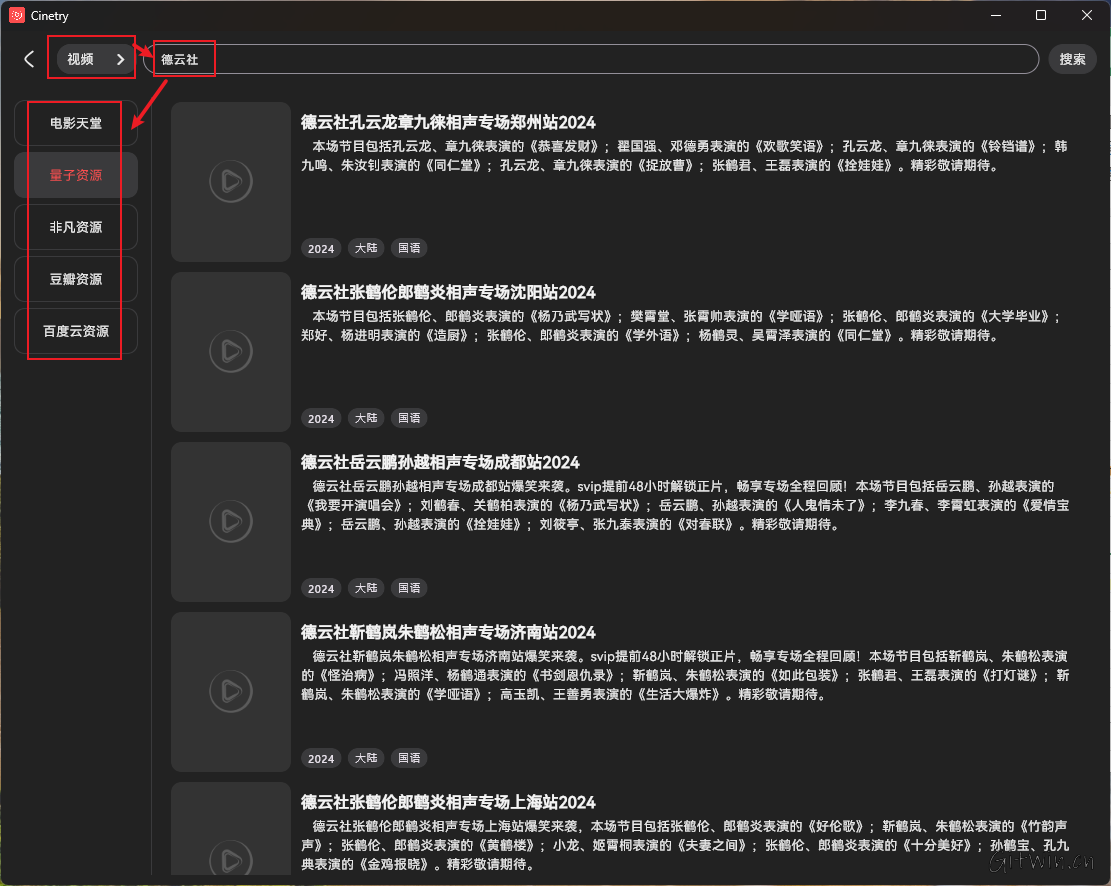
Task: Open the 视频 category dropdown
Action: 96,60
